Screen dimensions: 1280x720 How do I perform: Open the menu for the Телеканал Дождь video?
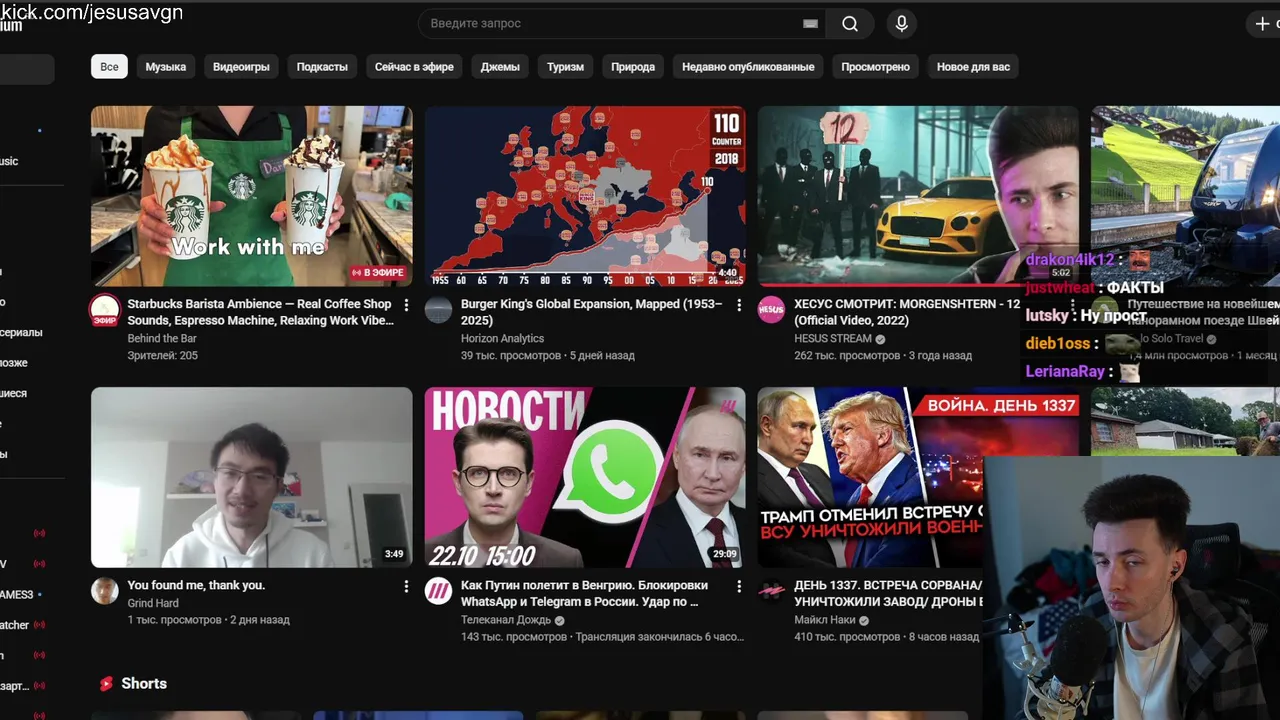click(739, 586)
